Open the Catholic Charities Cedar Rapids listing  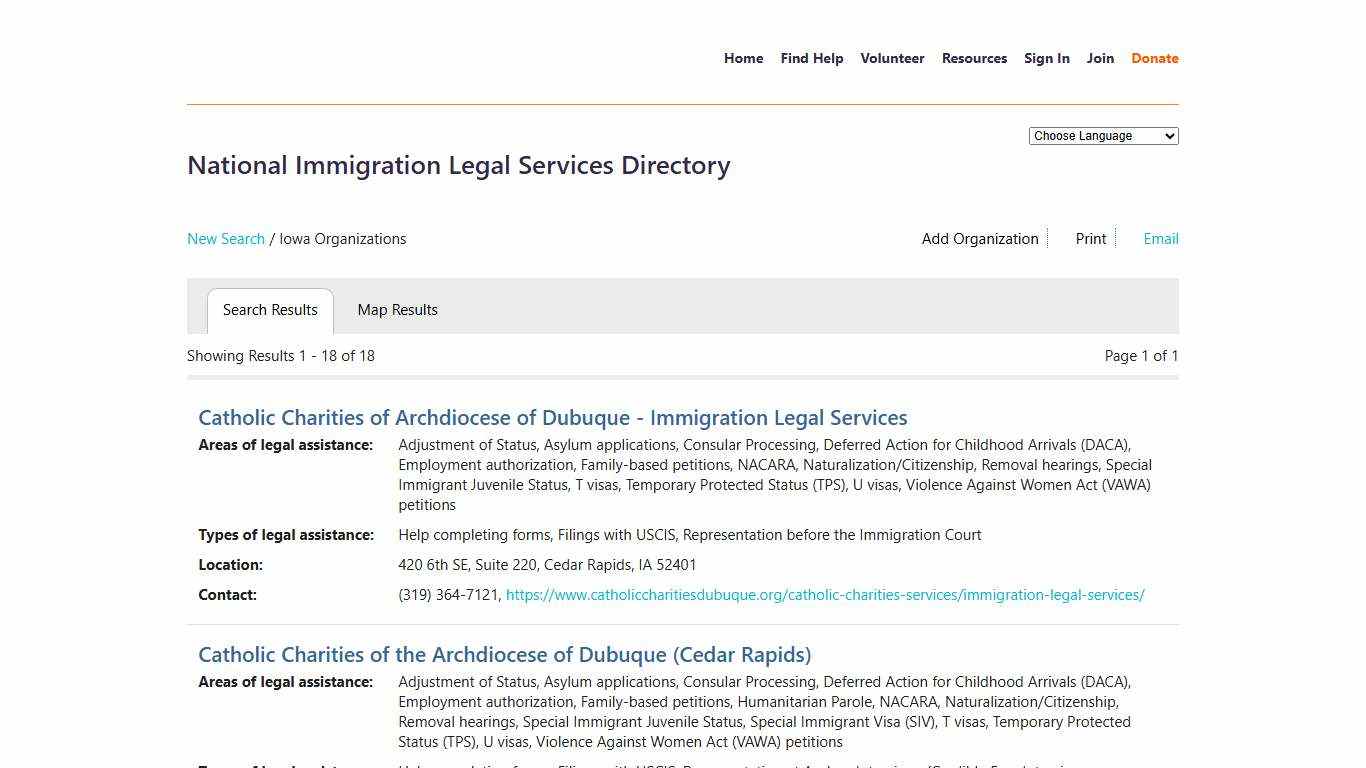coord(504,655)
